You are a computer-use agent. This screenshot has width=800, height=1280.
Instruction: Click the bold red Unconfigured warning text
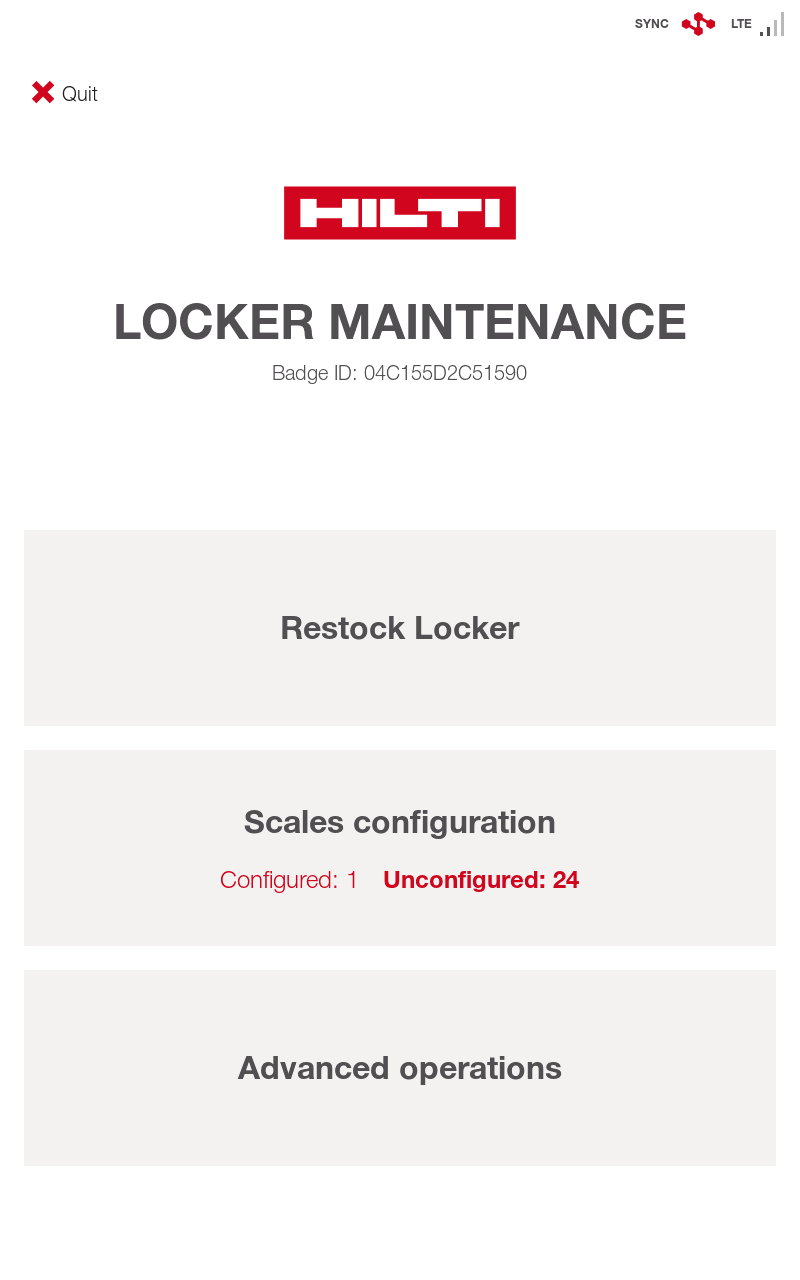tap(481, 880)
